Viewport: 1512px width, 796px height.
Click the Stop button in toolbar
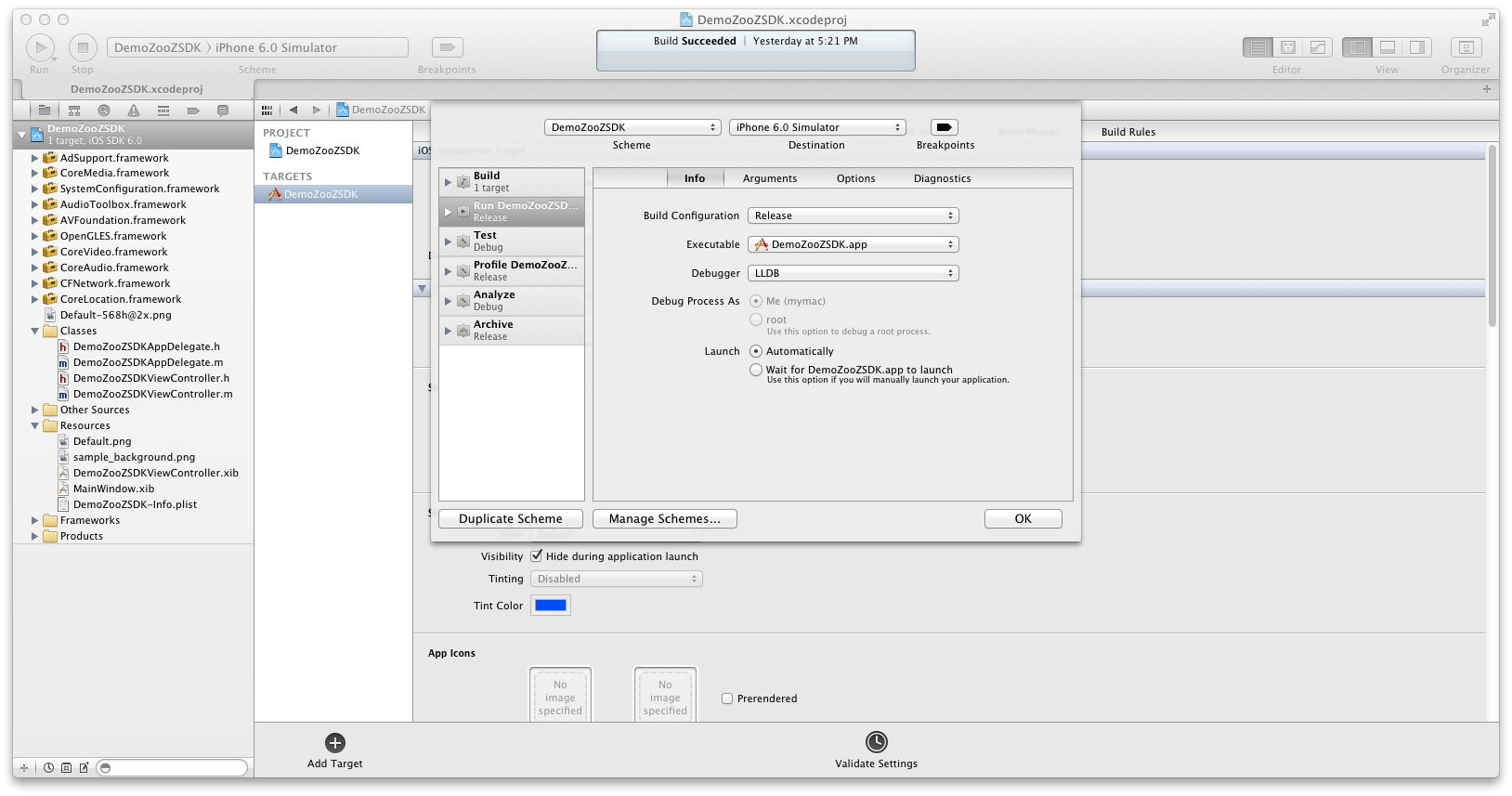click(x=82, y=47)
